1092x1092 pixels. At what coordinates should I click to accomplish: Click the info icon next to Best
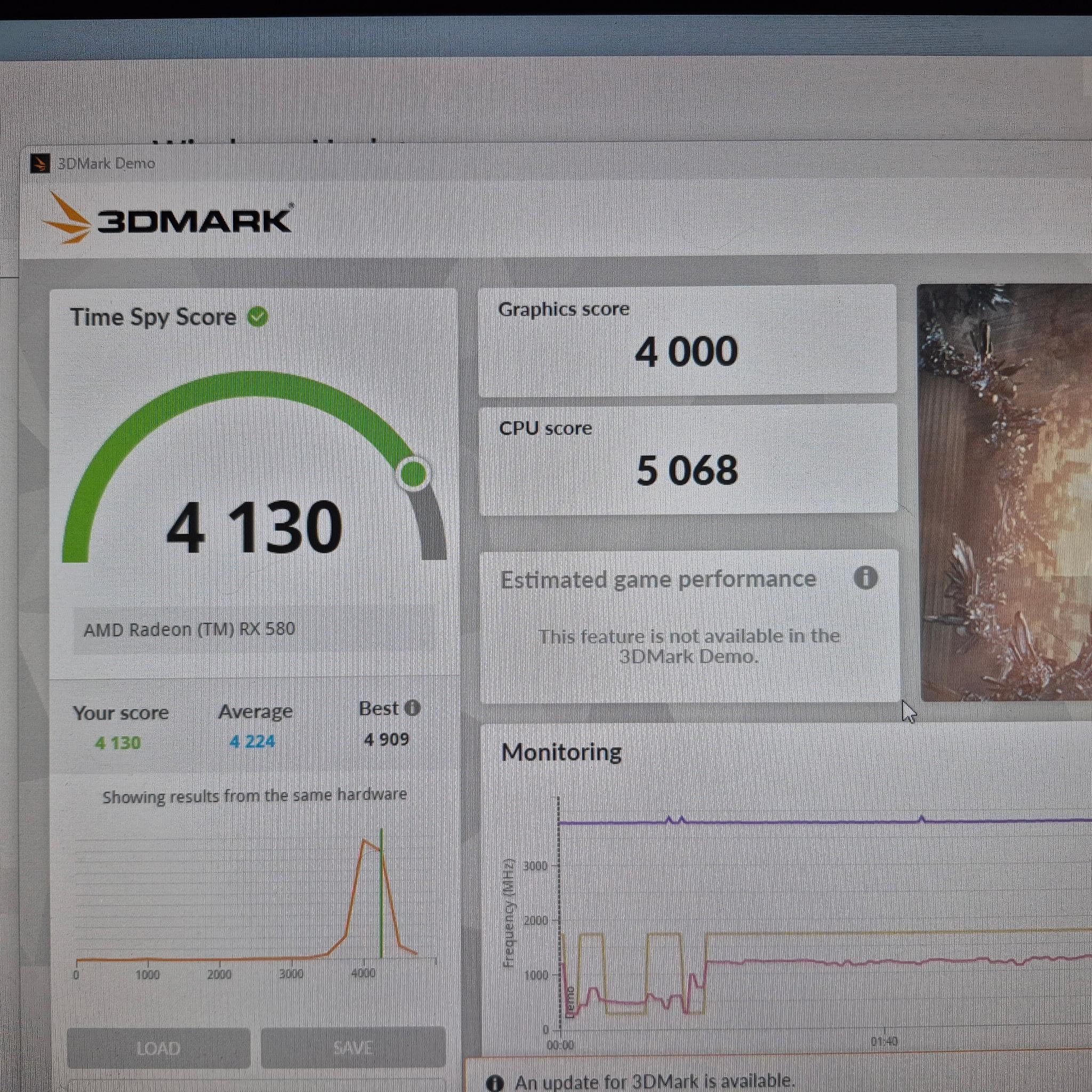(x=413, y=708)
